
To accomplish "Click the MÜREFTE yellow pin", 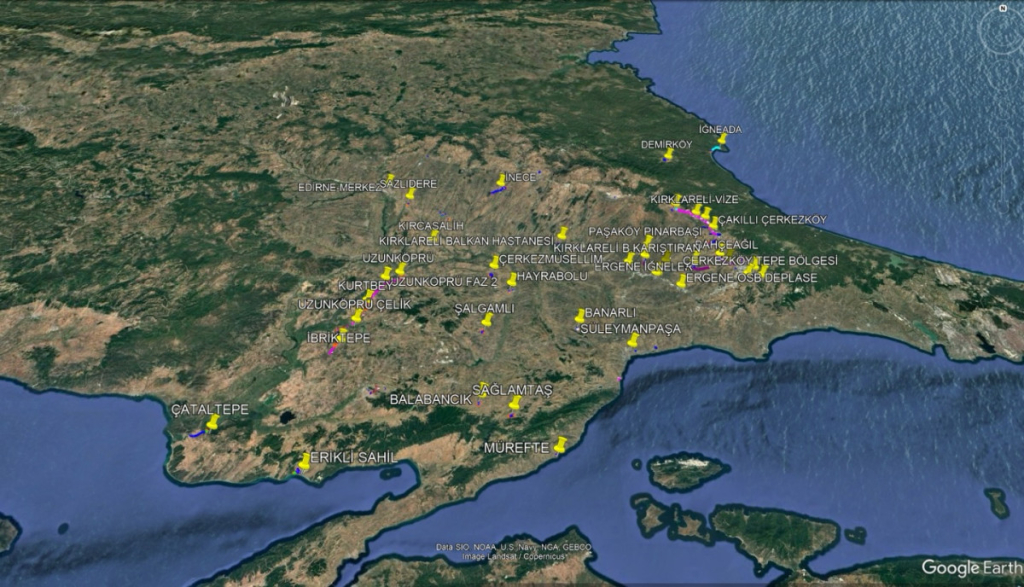I will pos(561,446).
